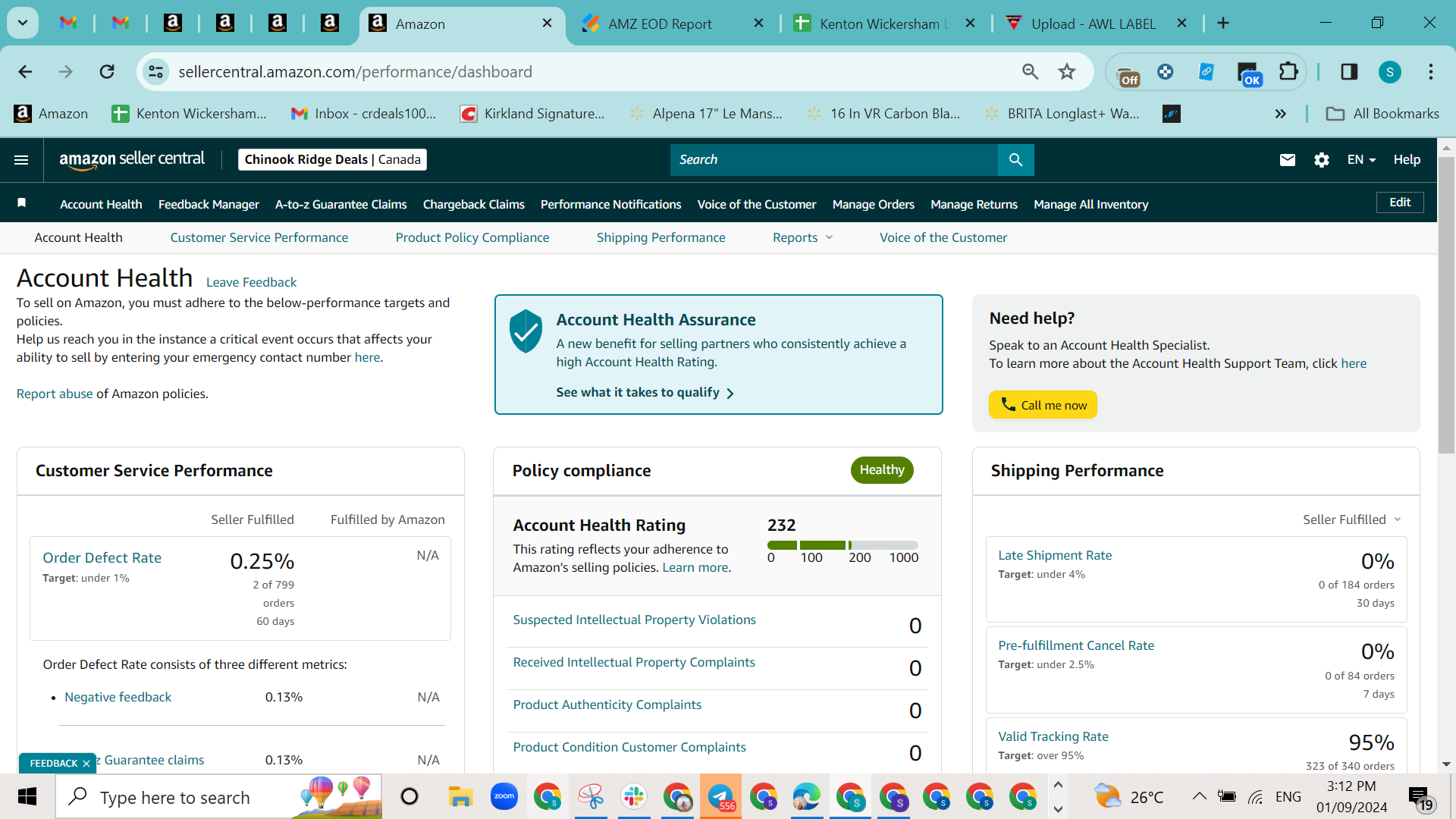The image size is (1456, 819).
Task: Toggle the browser side panel icon
Action: 1349,72
